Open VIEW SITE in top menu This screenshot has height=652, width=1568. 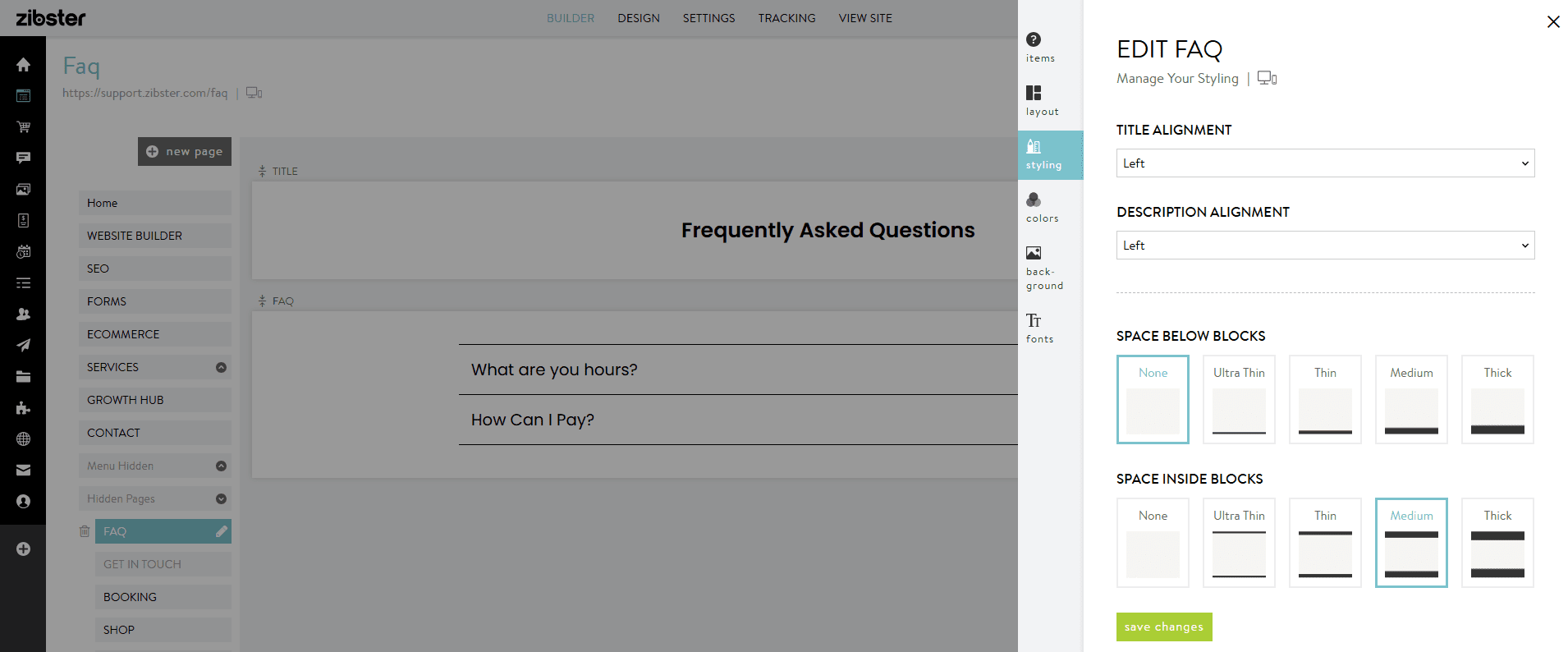[865, 18]
